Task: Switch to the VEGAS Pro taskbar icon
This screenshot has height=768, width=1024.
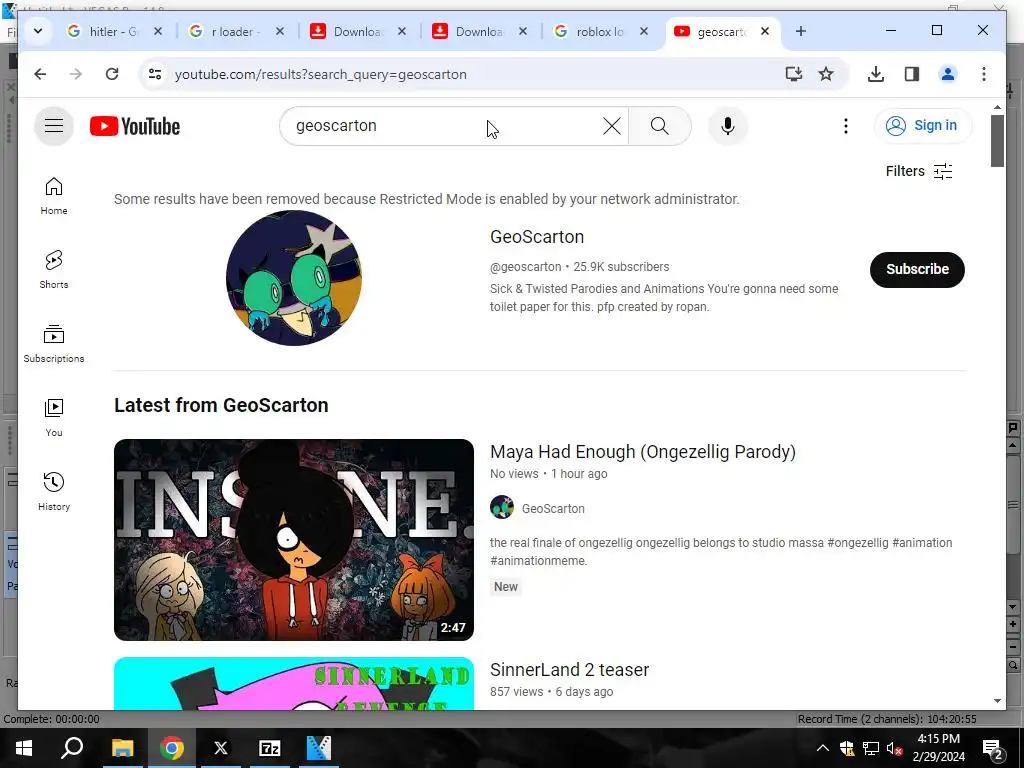Action: tap(319, 748)
